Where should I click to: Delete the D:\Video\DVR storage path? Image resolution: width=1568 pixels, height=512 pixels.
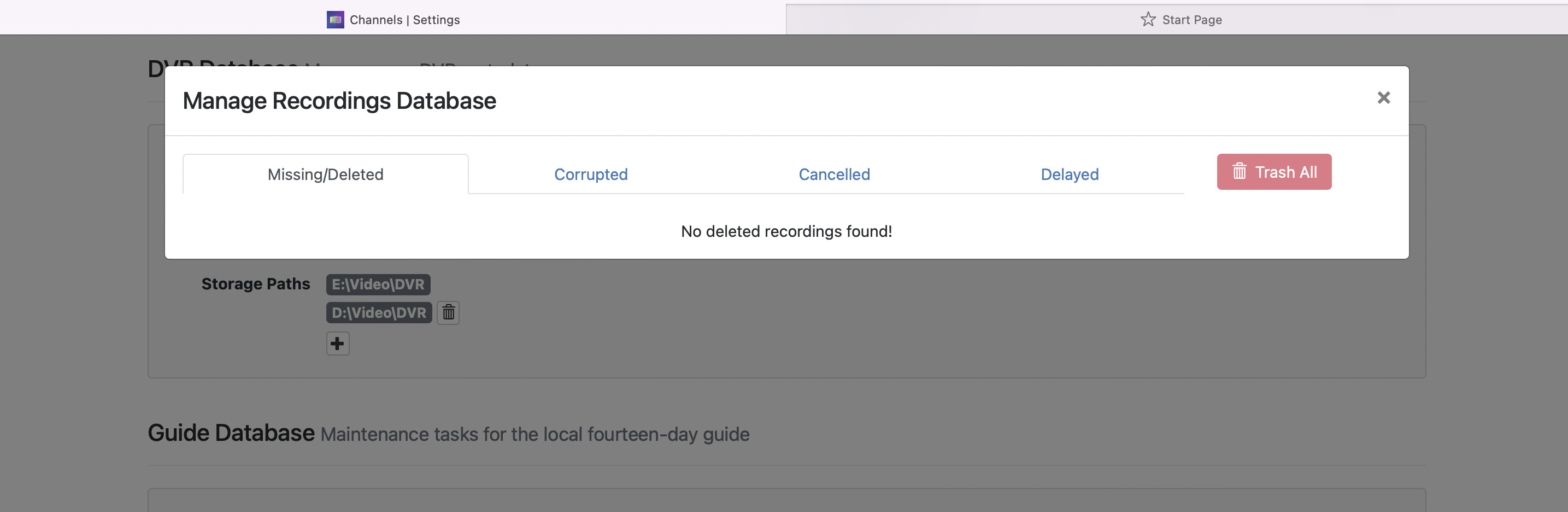point(448,313)
